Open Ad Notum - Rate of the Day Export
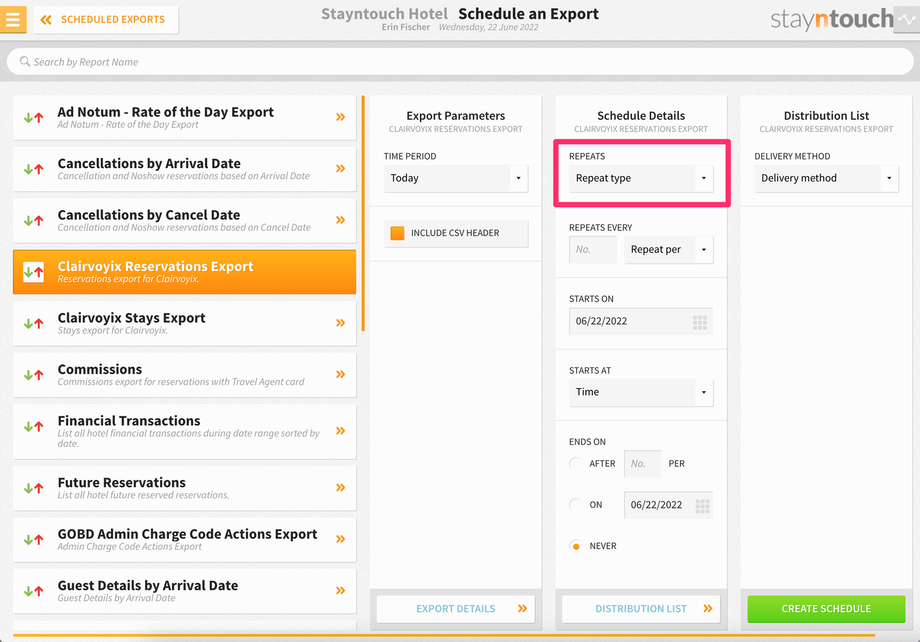Image resolution: width=920 pixels, height=642 pixels. pyautogui.click(x=184, y=117)
